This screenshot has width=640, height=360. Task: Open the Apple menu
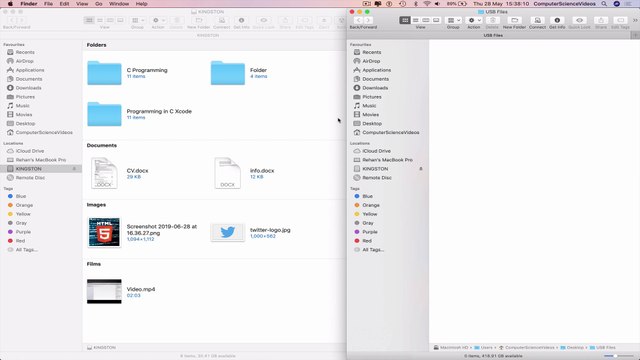(x=10, y=4)
